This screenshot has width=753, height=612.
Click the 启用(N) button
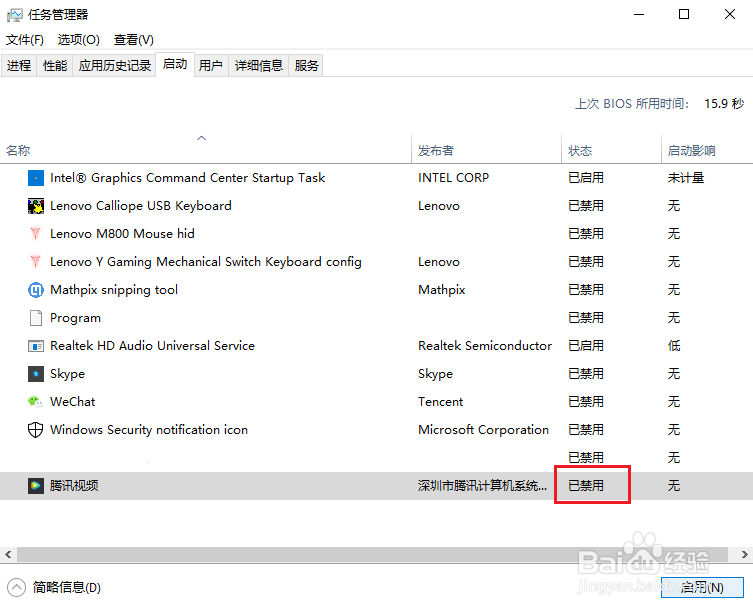coord(702,588)
